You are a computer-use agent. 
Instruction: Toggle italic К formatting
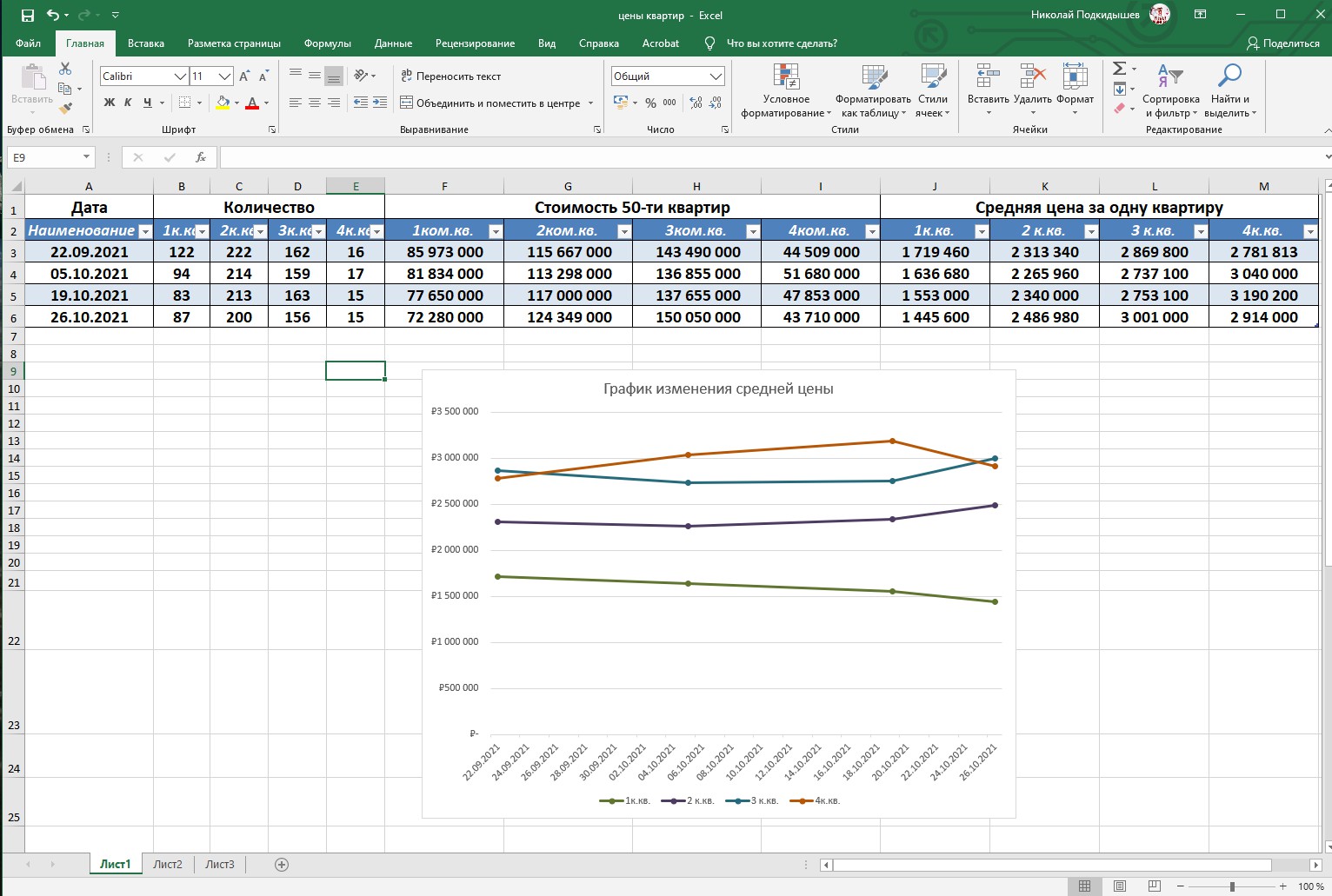coord(128,103)
